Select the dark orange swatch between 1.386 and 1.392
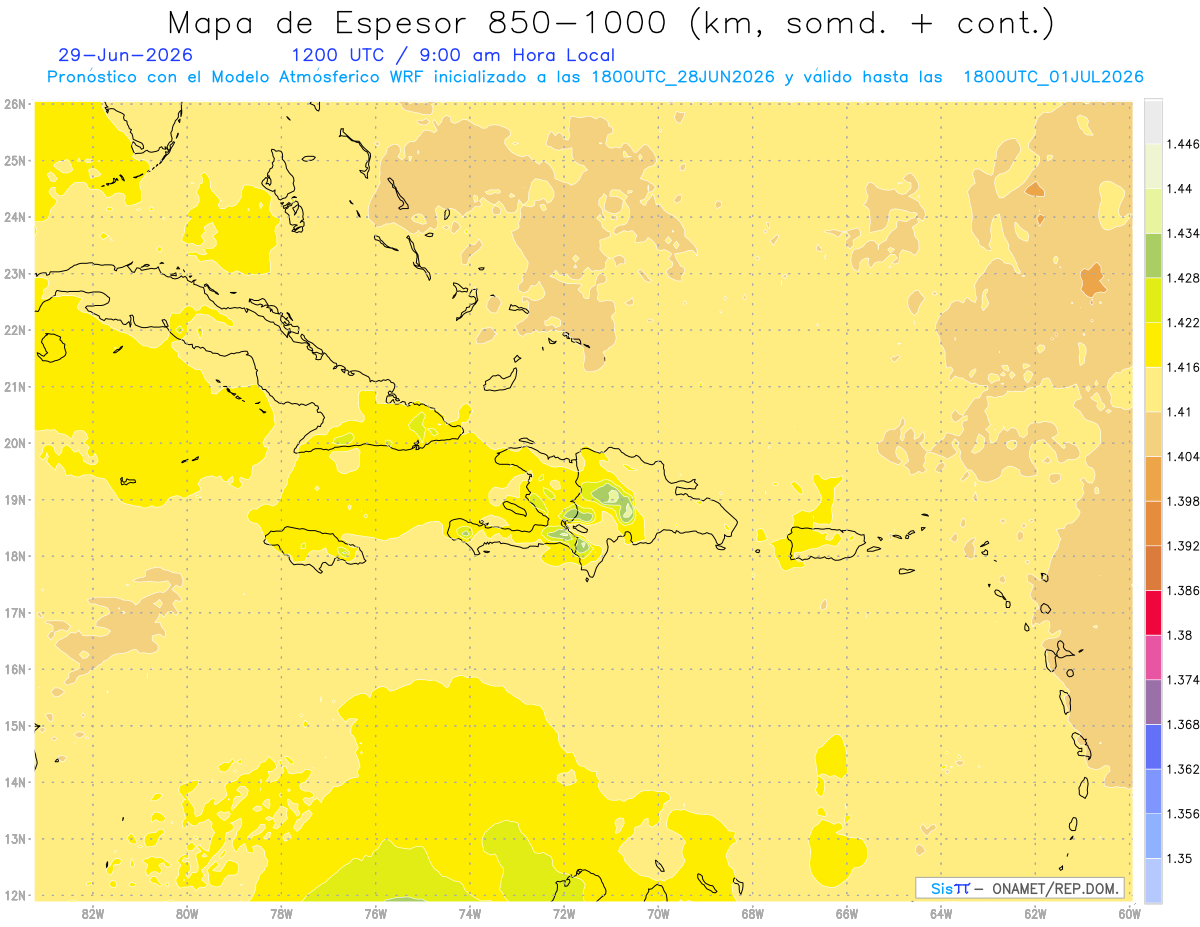This screenshot has width=1200, height=927. [x=1153, y=567]
